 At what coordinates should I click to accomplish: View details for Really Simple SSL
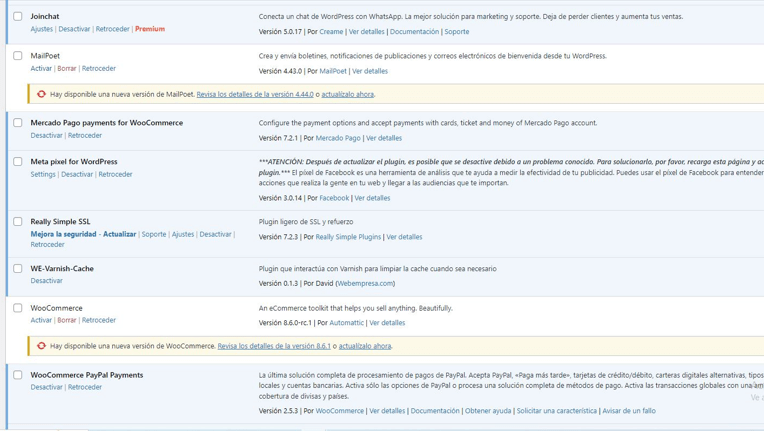click(404, 237)
